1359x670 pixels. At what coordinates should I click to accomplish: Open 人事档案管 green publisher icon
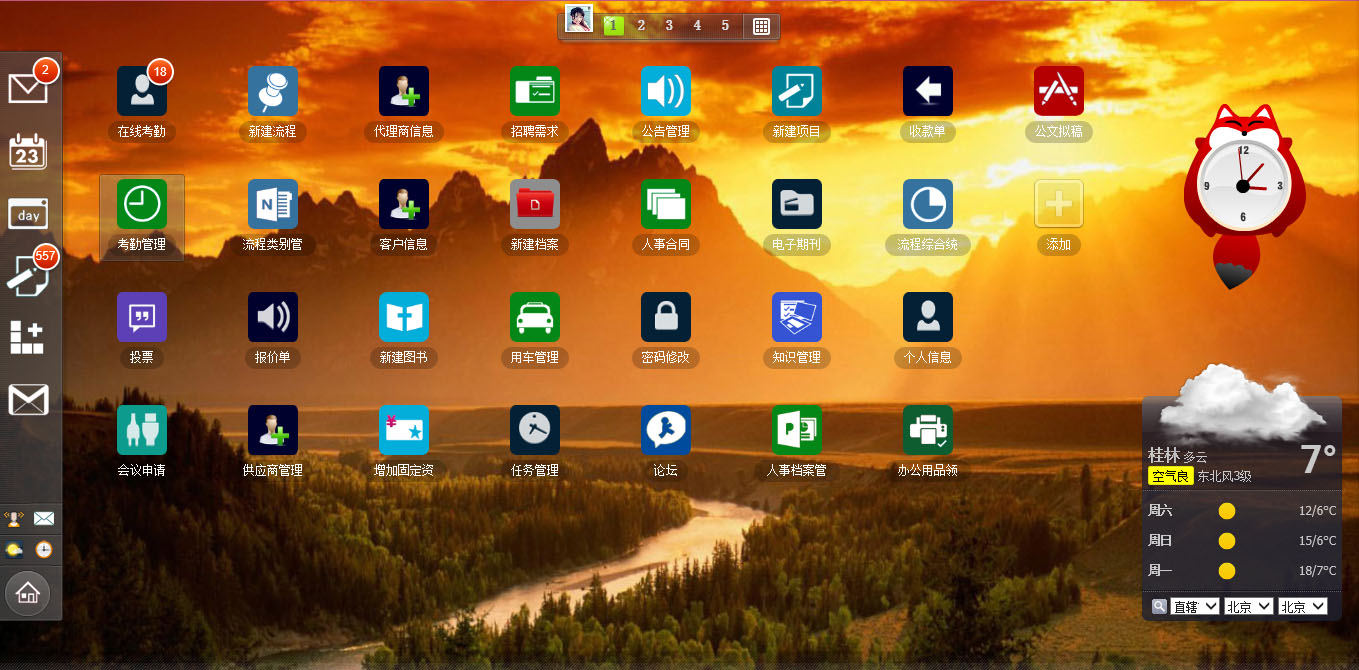[797, 430]
